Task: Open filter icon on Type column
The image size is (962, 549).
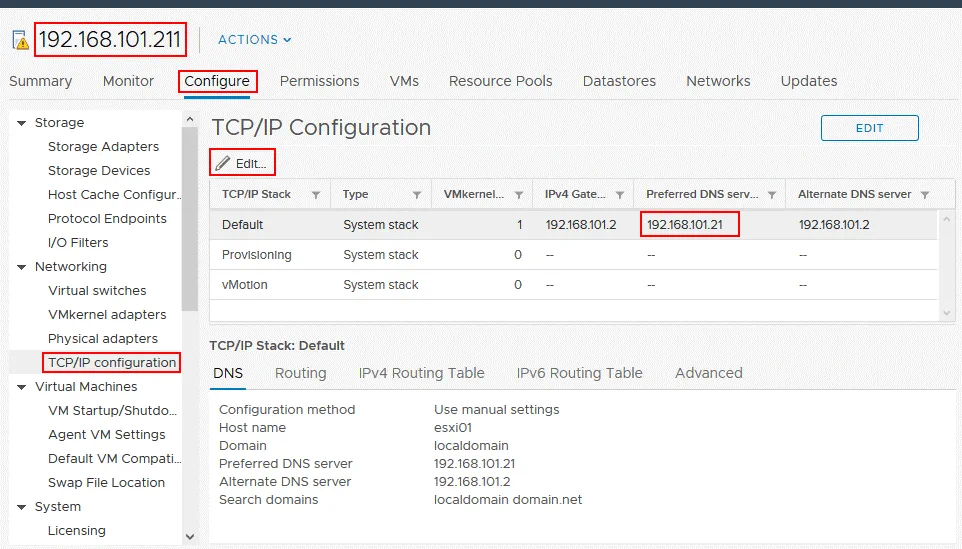Action: (417, 195)
